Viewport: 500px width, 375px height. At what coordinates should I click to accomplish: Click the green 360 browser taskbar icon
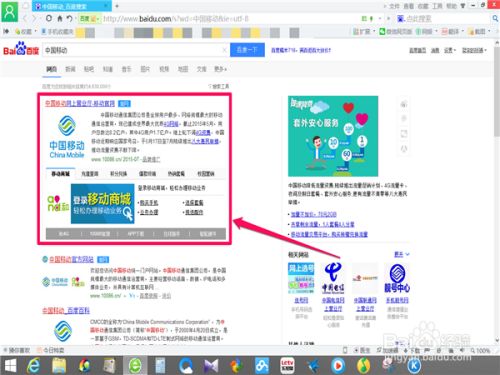[x=135, y=366]
